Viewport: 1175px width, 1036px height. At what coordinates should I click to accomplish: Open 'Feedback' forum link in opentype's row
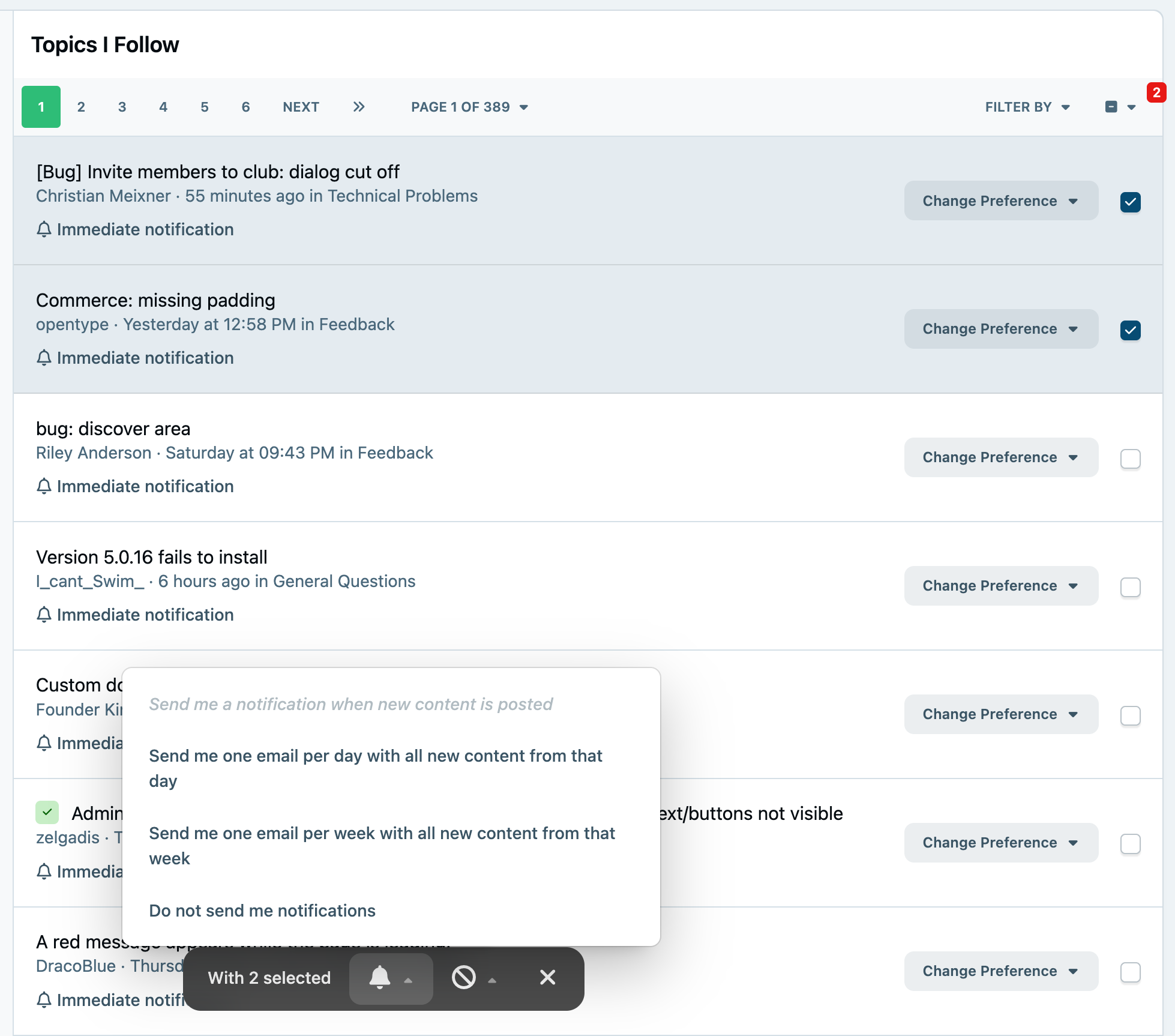(357, 325)
